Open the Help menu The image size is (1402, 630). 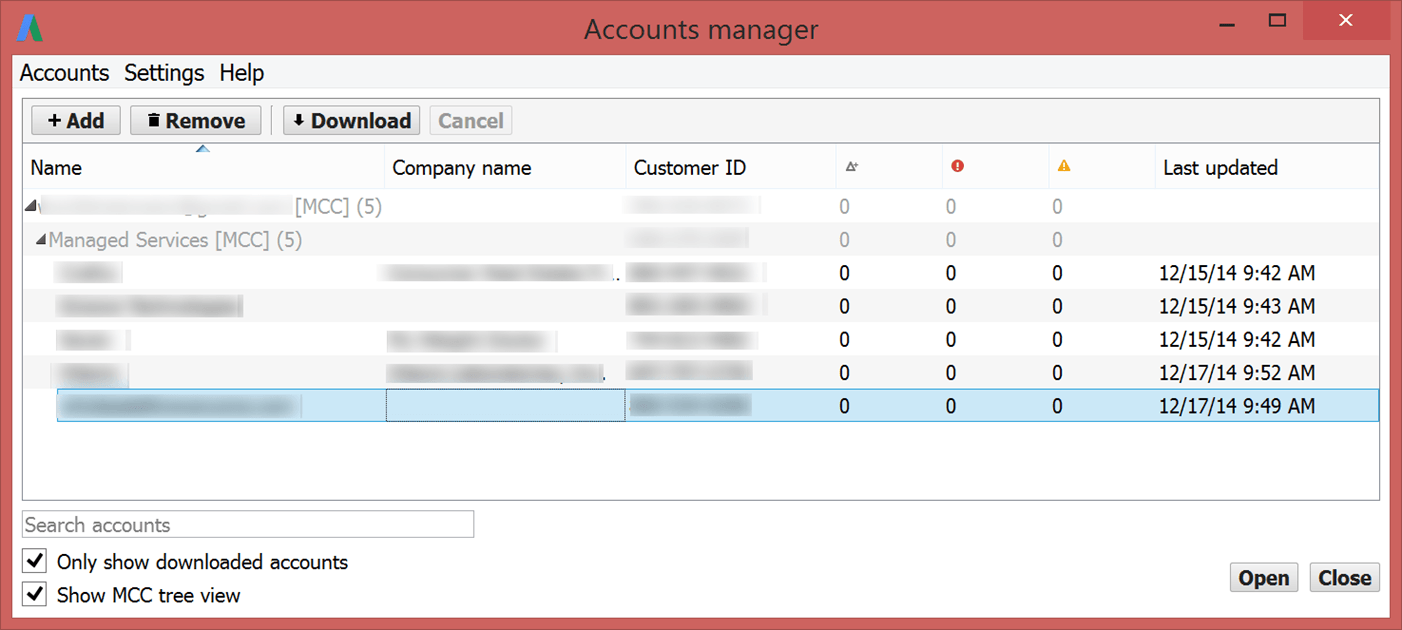[242, 73]
